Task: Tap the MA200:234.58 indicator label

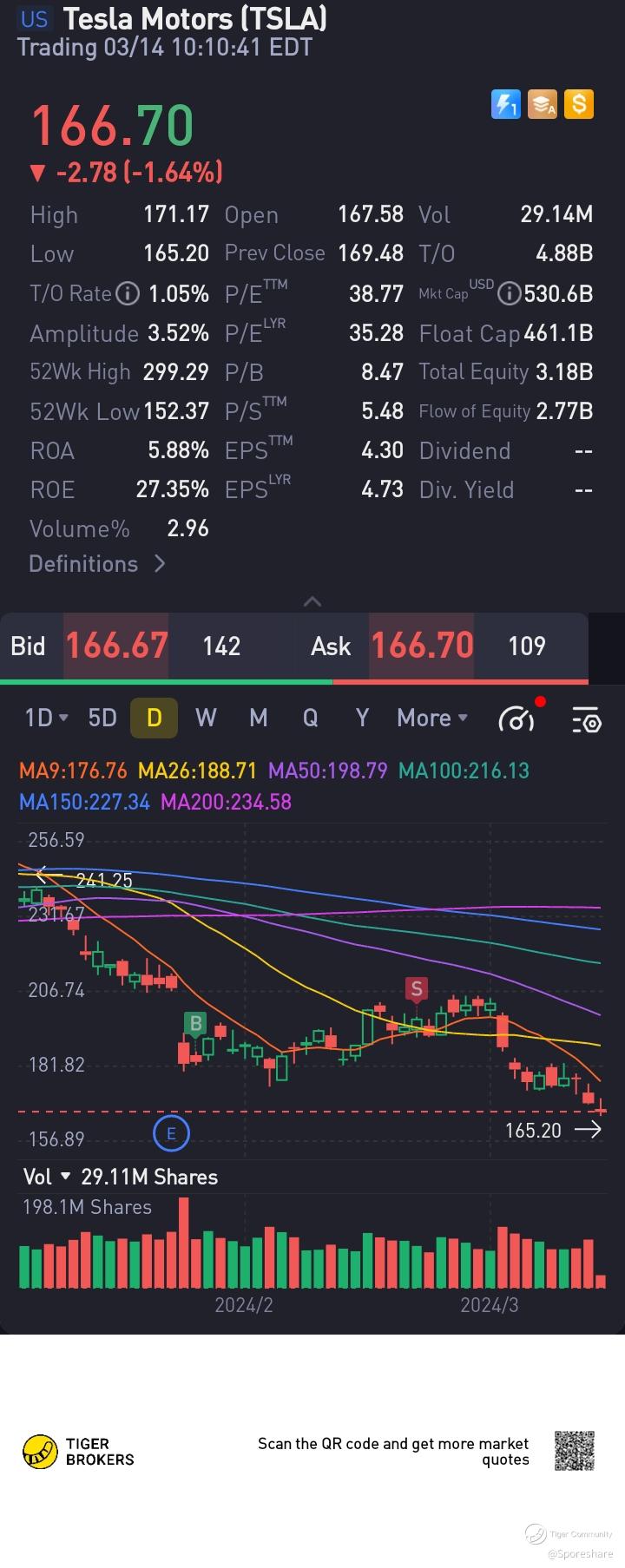Action: (x=226, y=802)
